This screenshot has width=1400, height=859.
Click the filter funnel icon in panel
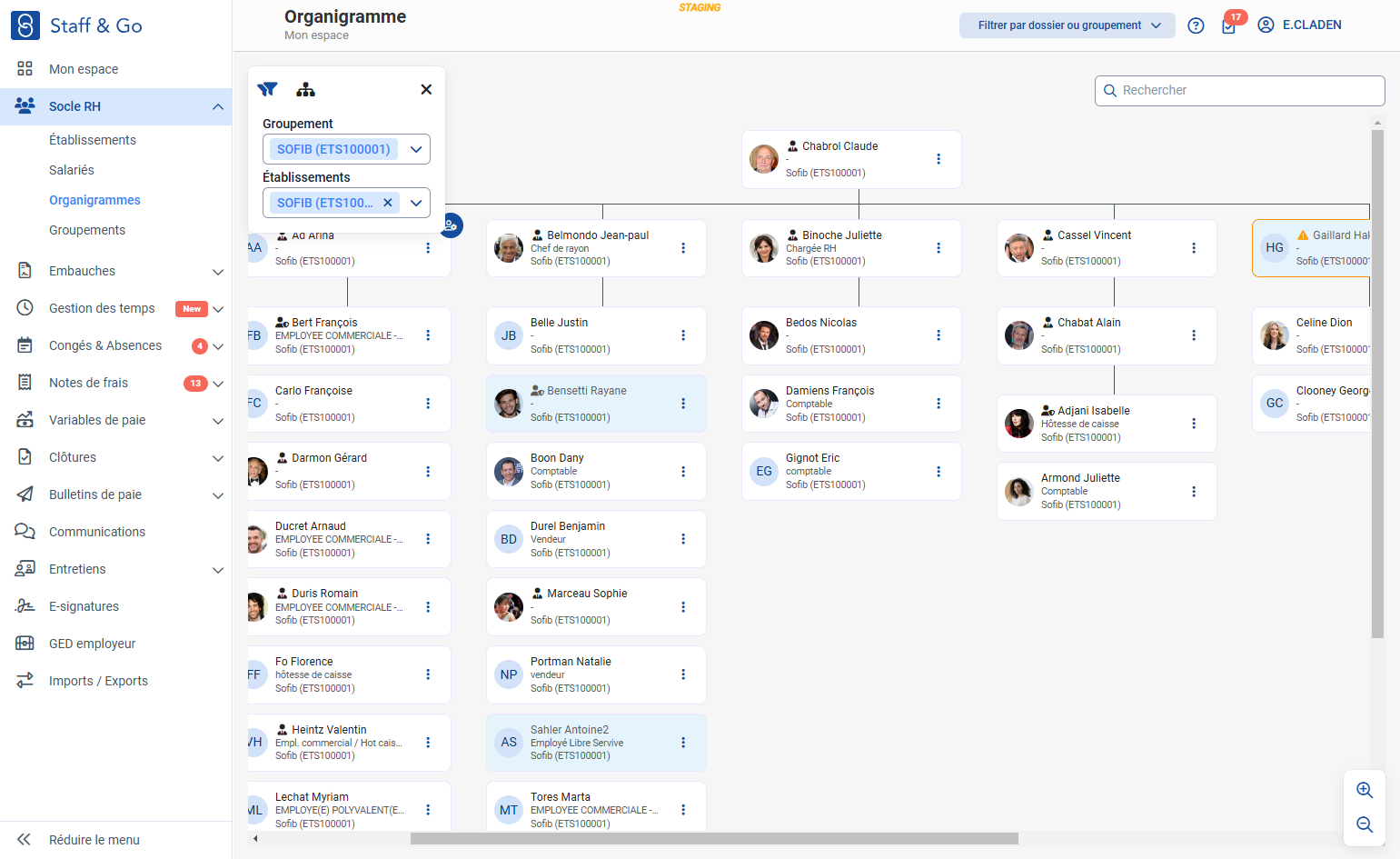(x=267, y=89)
